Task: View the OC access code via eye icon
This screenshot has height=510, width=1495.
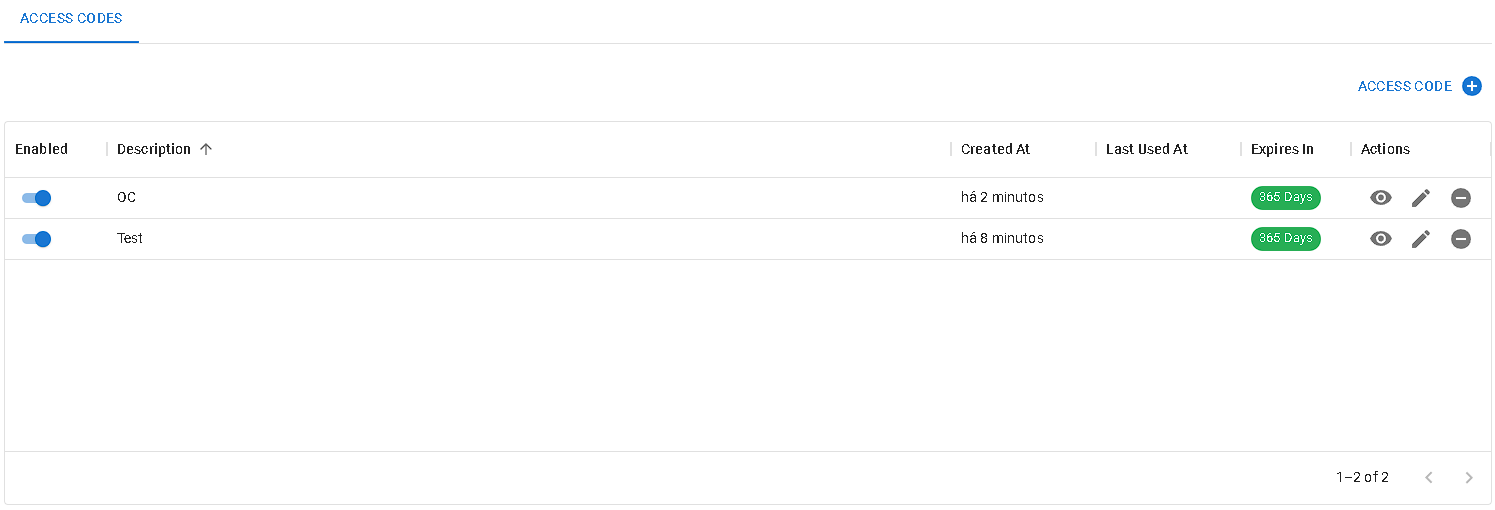Action: [1380, 198]
